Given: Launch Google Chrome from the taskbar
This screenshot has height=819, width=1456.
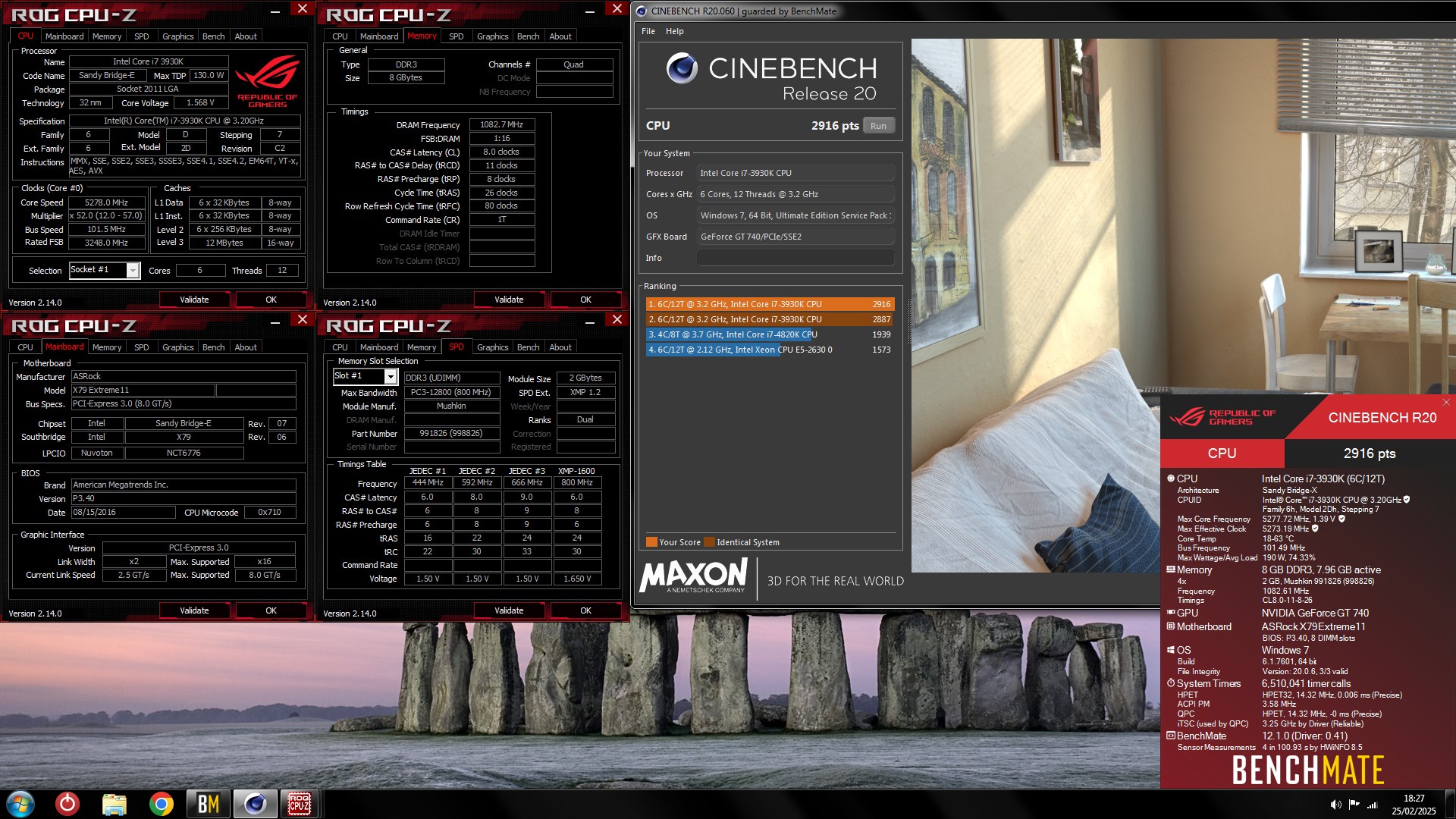Looking at the screenshot, I should [x=161, y=804].
